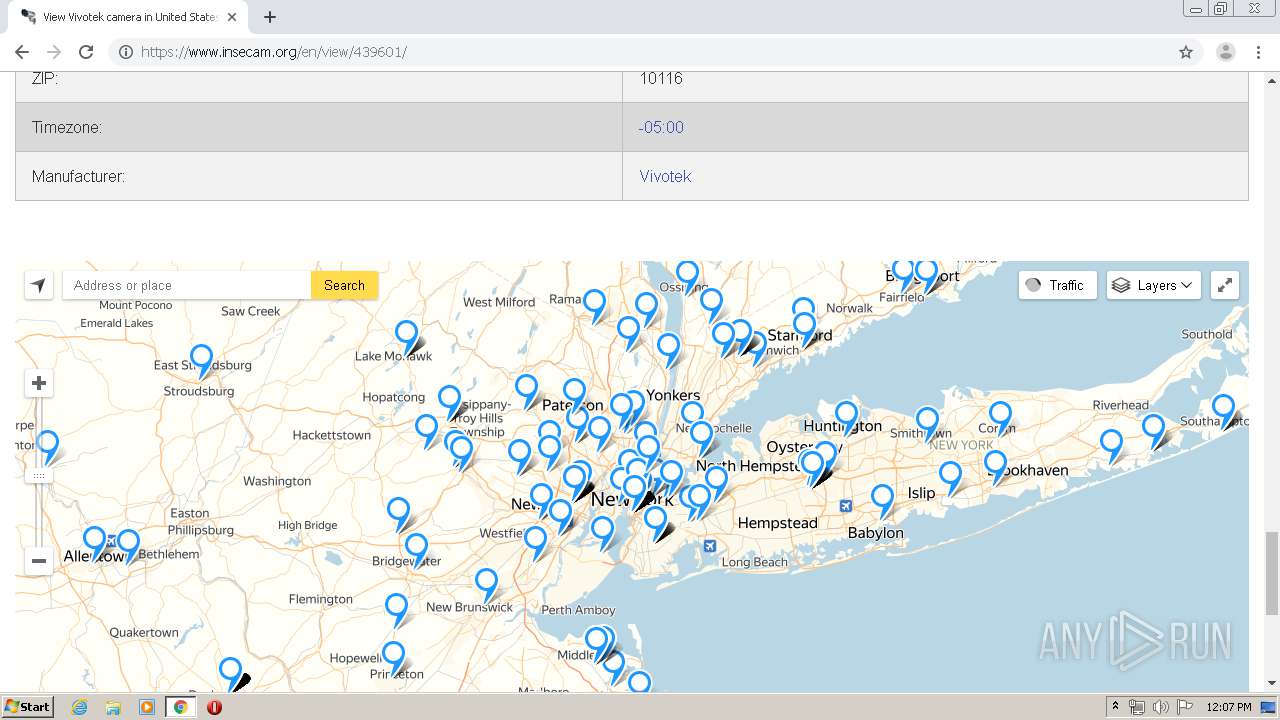
Task: Select the camera pin at Babylon
Action: pos(882,498)
